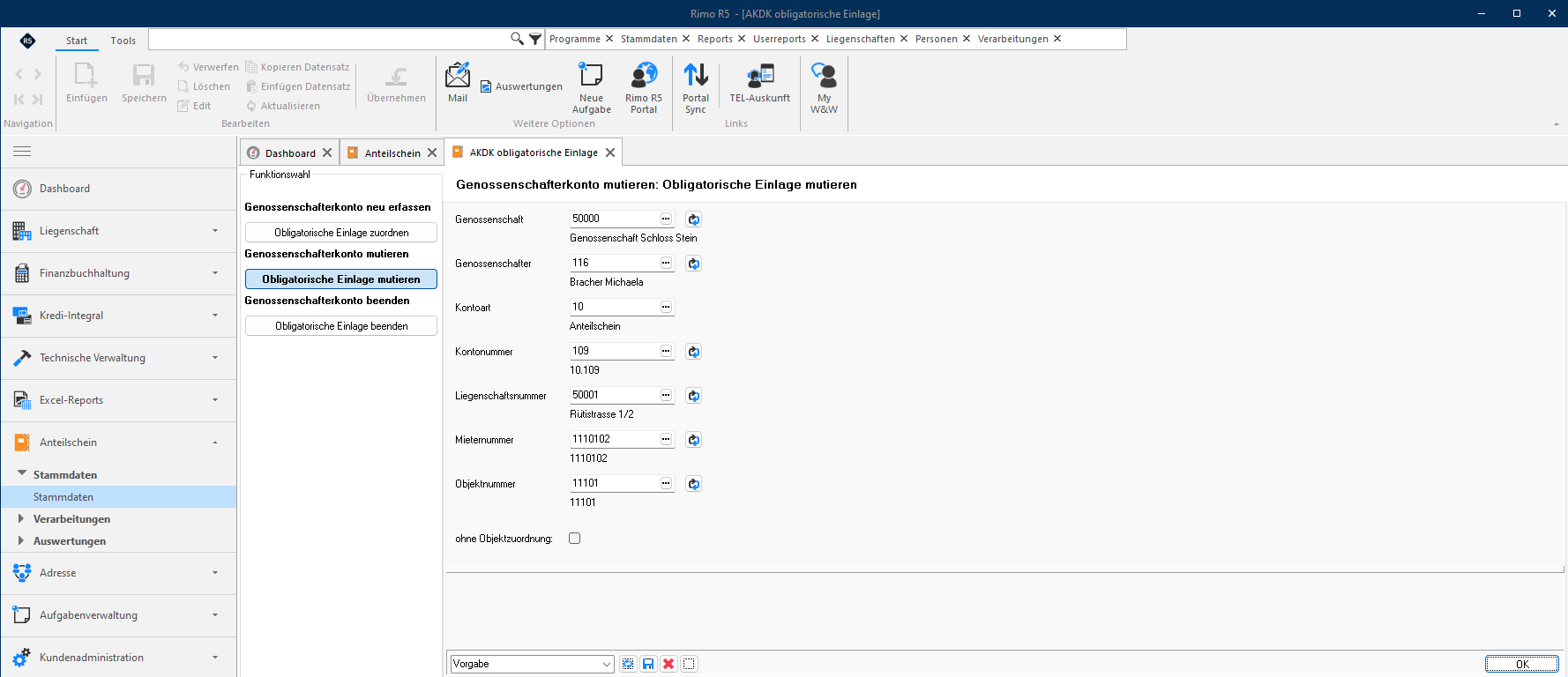Switch to the Tools ribbon tab
The height and width of the screenshot is (677, 1568).
[123, 41]
